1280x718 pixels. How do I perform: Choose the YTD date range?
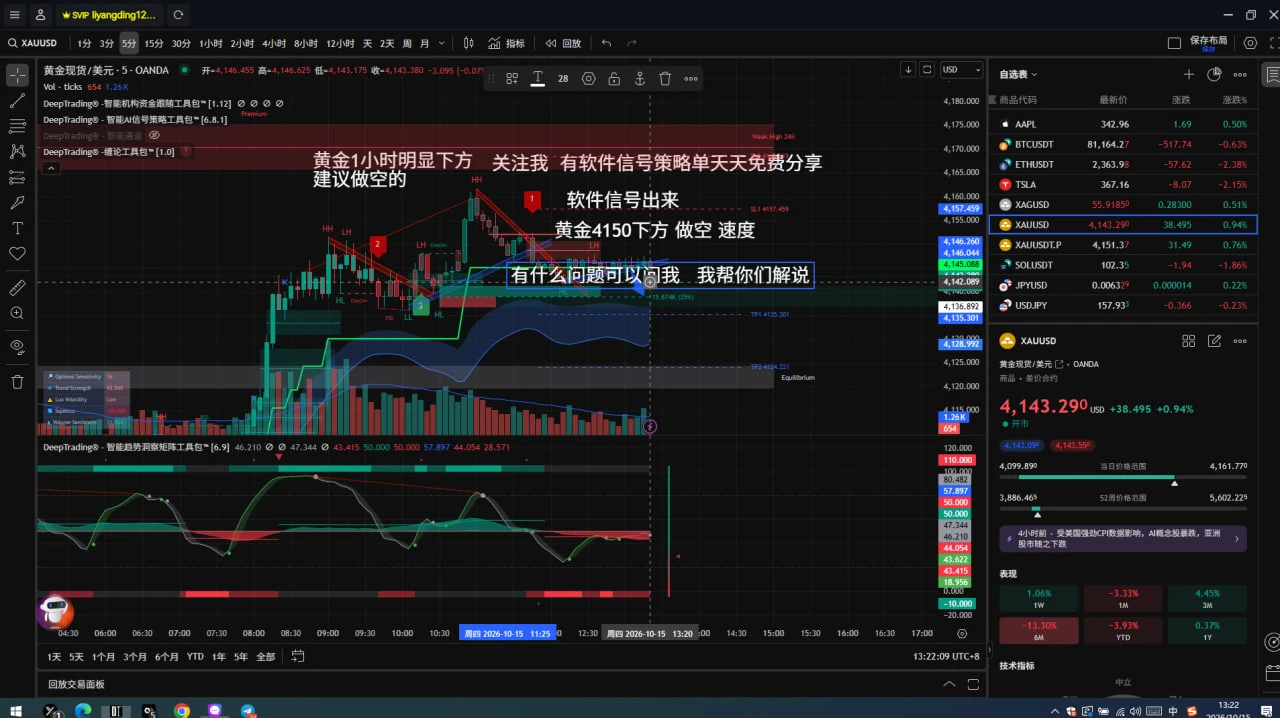tap(195, 657)
